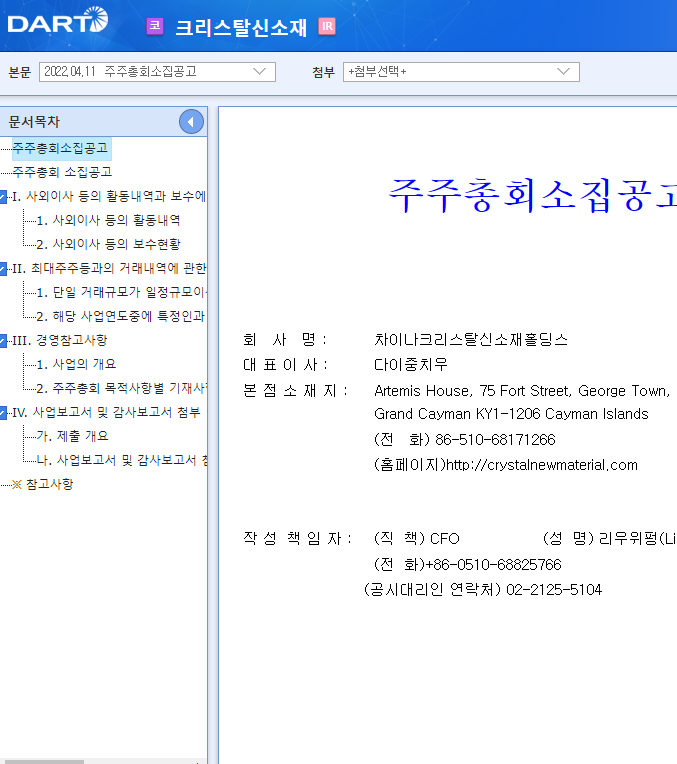This screenshot has width=677, height=764.
Task: Go to 1. 사업의 개요
Action: click(76, 364)
